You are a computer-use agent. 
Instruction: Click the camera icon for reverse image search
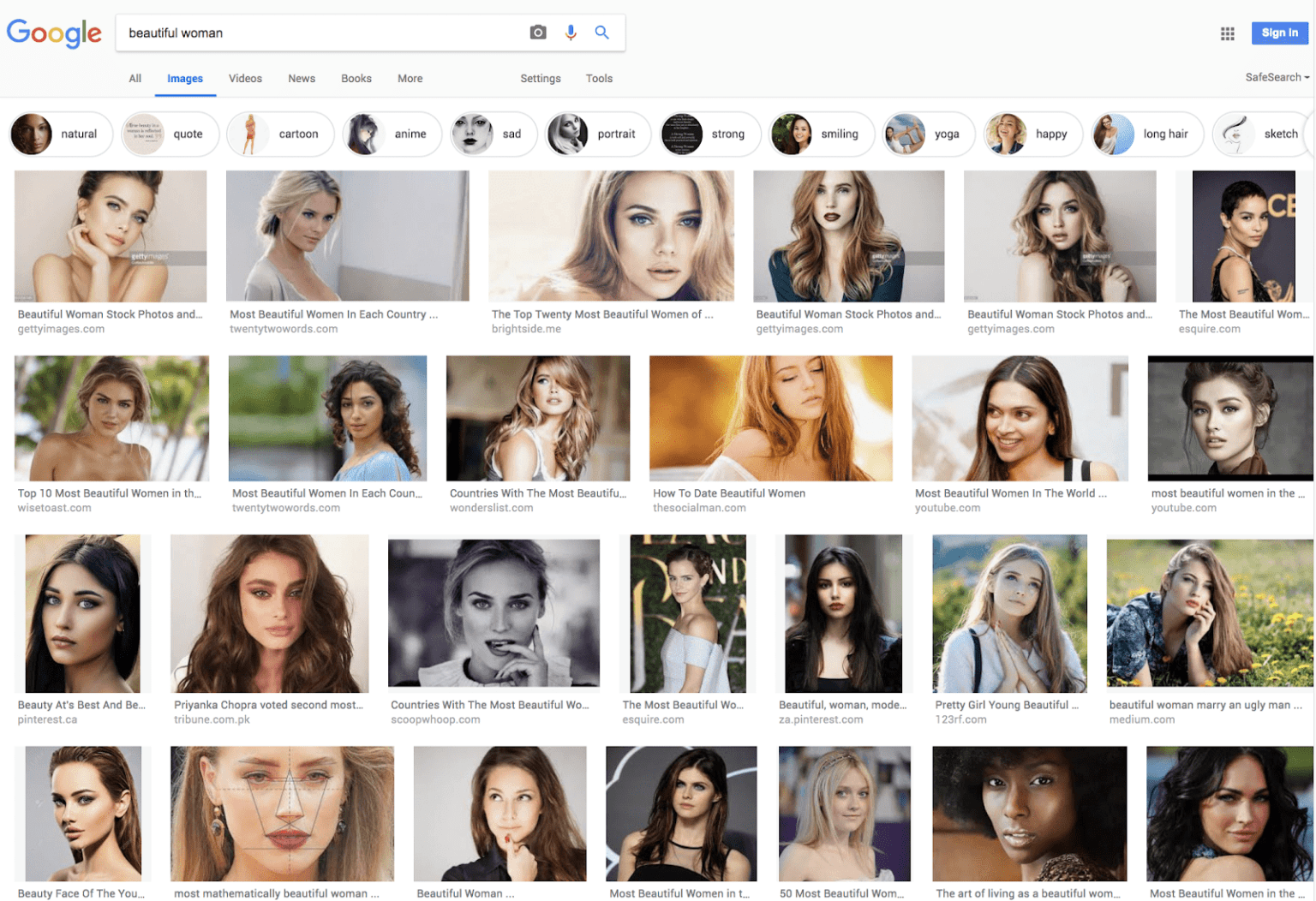(x=537, y=32)
